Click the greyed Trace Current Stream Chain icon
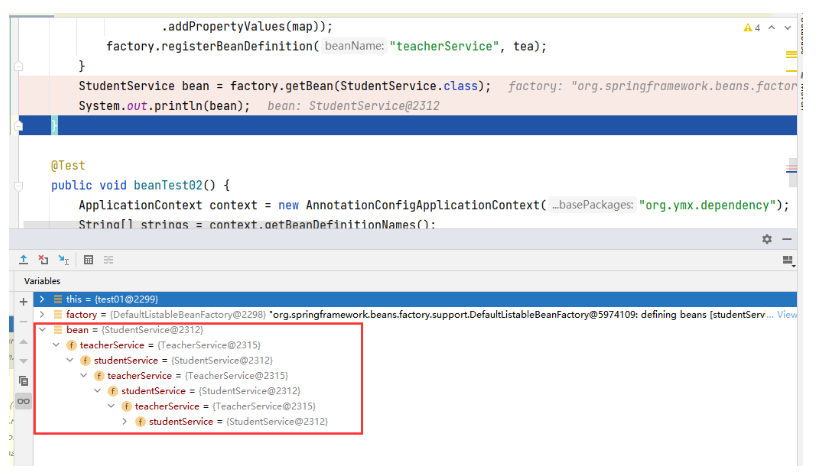Image resolution: width=823 pixels, height=476 pixels. pyautogui.click(x=109, y=260)
